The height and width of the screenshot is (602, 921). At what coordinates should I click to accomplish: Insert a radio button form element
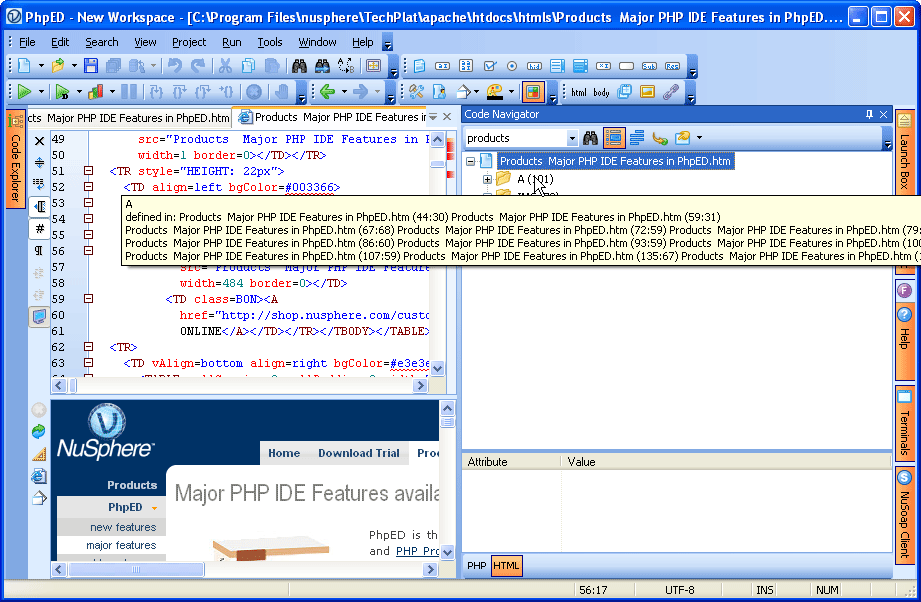click(x=512, y=66)
